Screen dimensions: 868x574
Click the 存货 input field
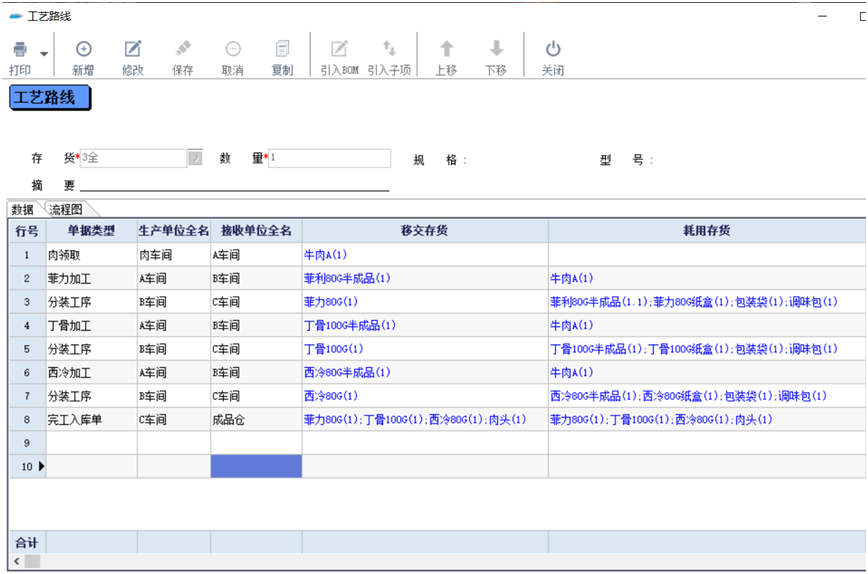[133, 158]
